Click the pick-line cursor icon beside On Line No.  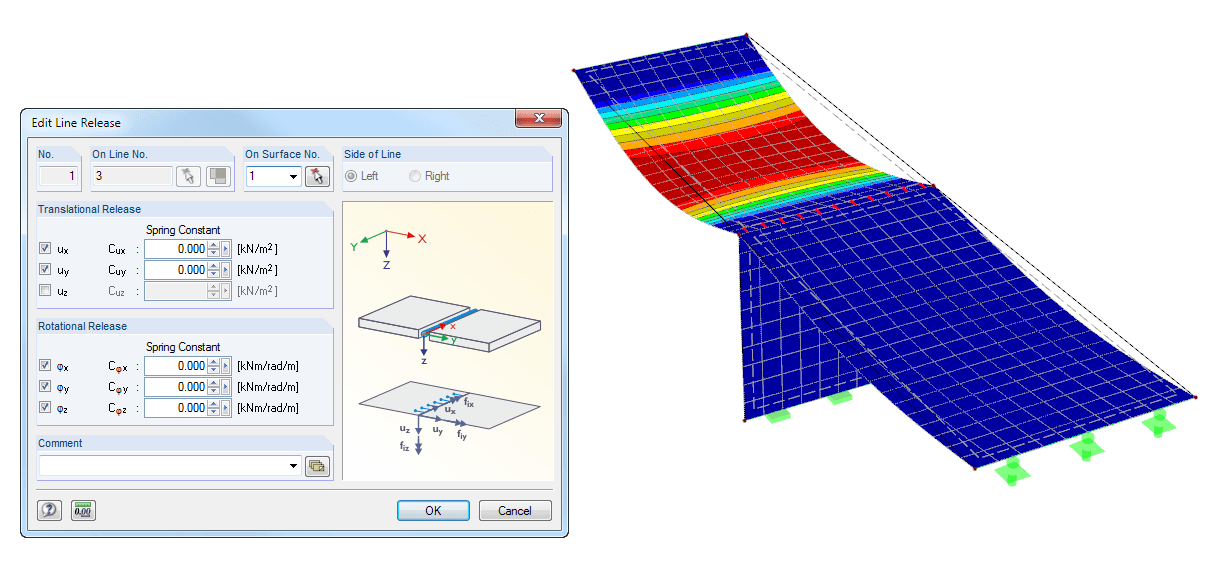click(188, 176)
